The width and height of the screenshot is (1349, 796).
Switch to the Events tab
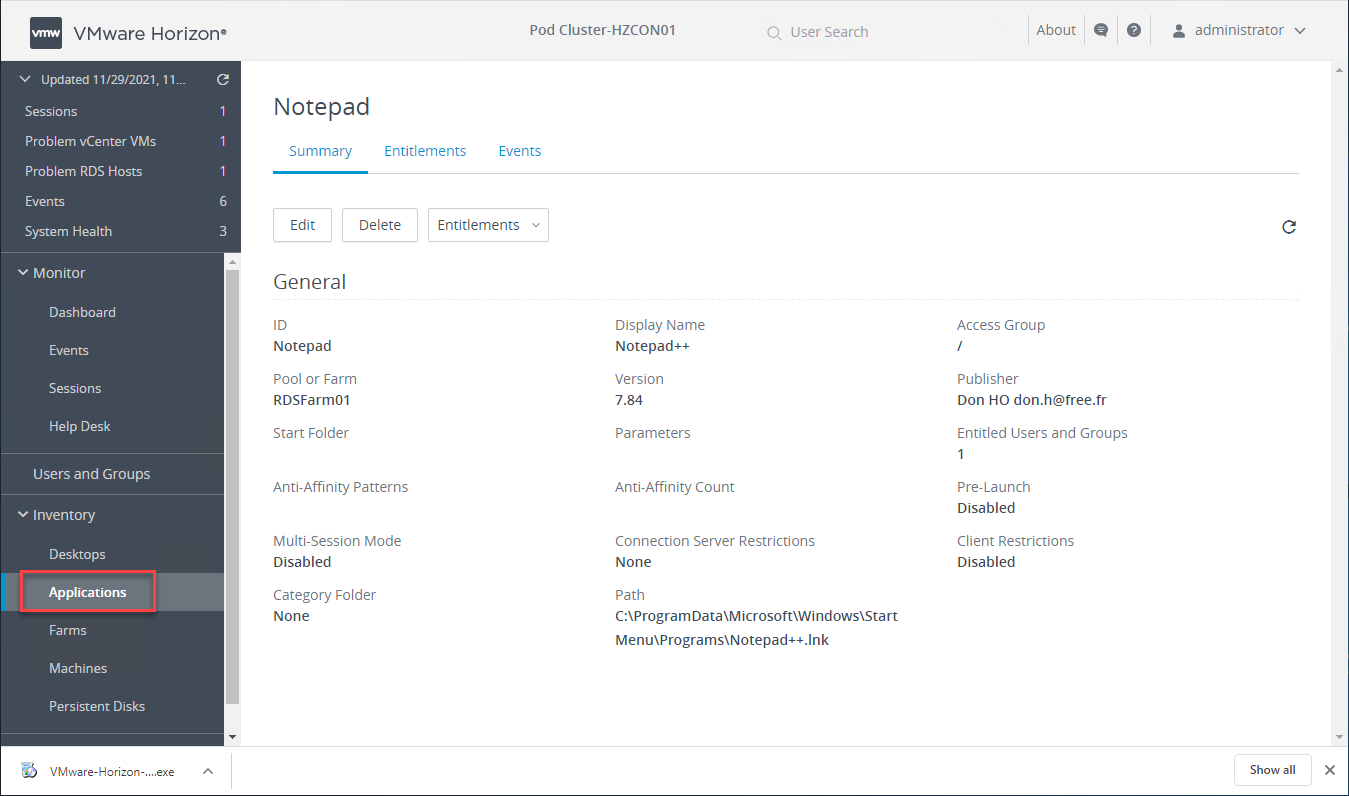click(520, 151)
